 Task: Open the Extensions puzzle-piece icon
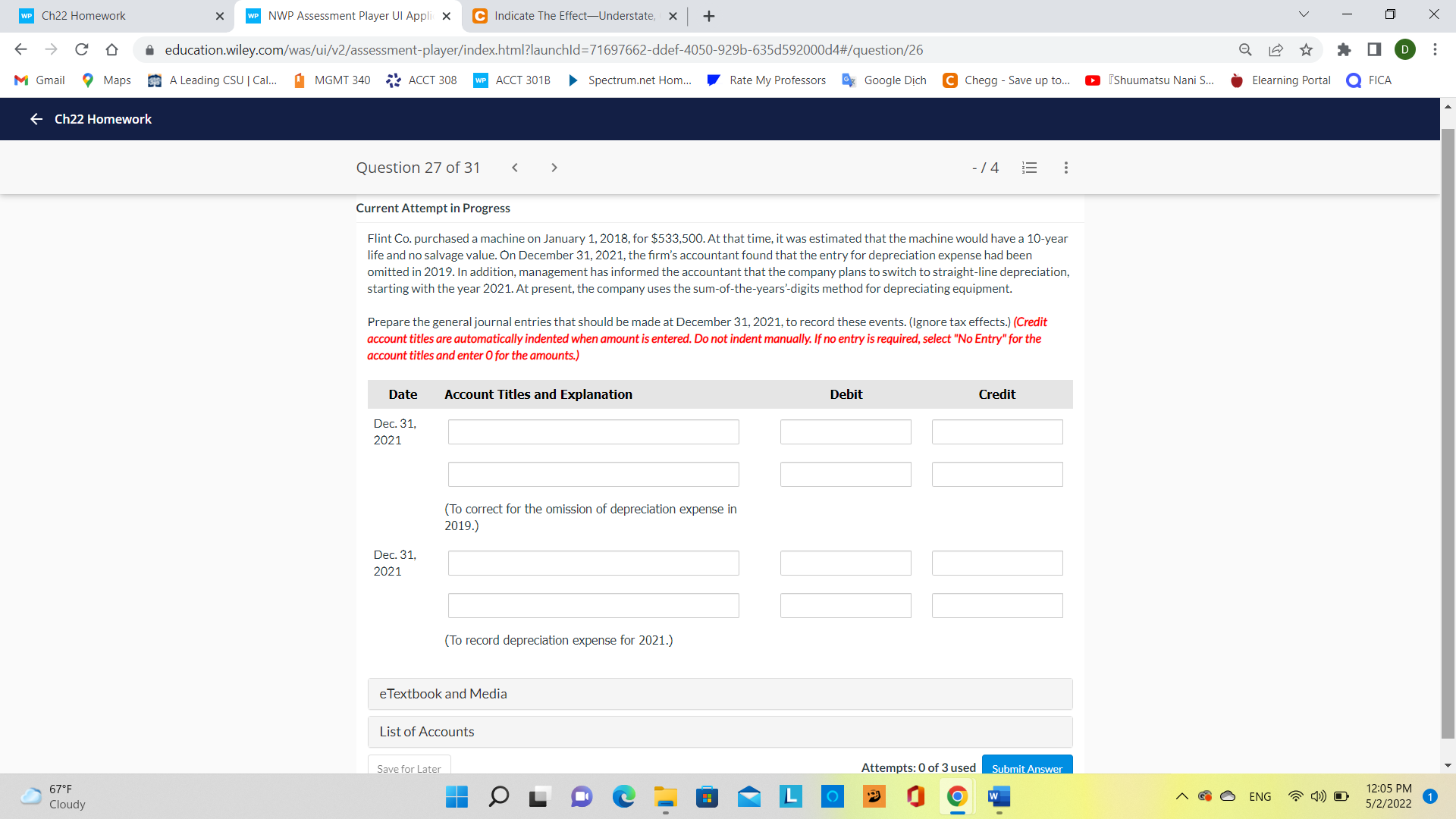click(x=1345, y=49)
